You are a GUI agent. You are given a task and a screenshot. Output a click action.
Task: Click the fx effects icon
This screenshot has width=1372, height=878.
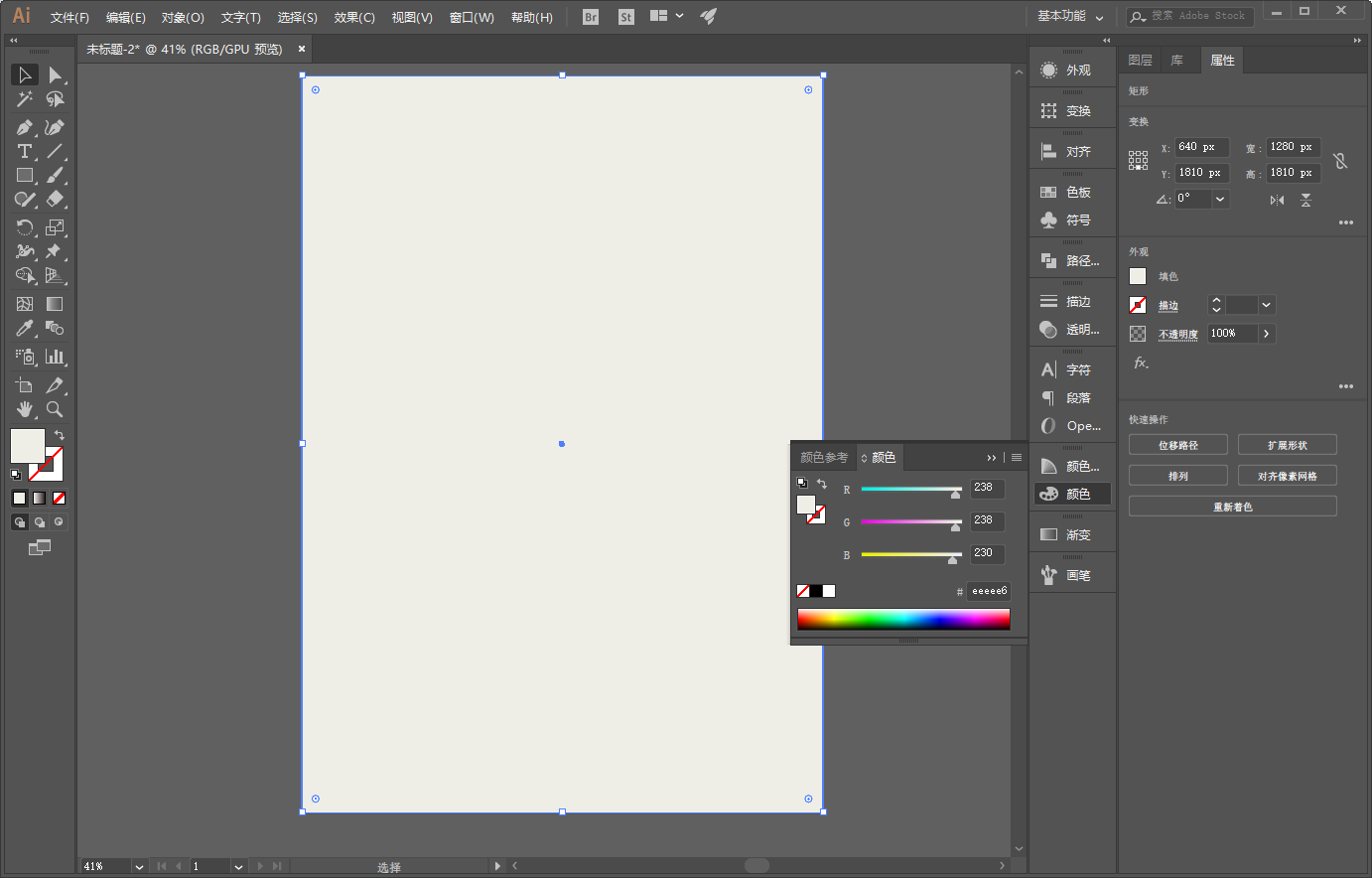(1142, 364)
